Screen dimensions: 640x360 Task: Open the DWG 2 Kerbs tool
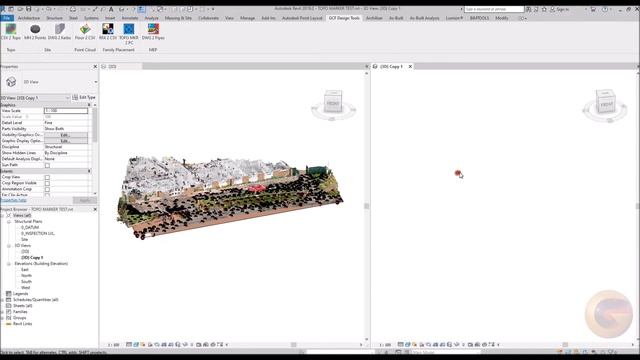pos(60,31)
